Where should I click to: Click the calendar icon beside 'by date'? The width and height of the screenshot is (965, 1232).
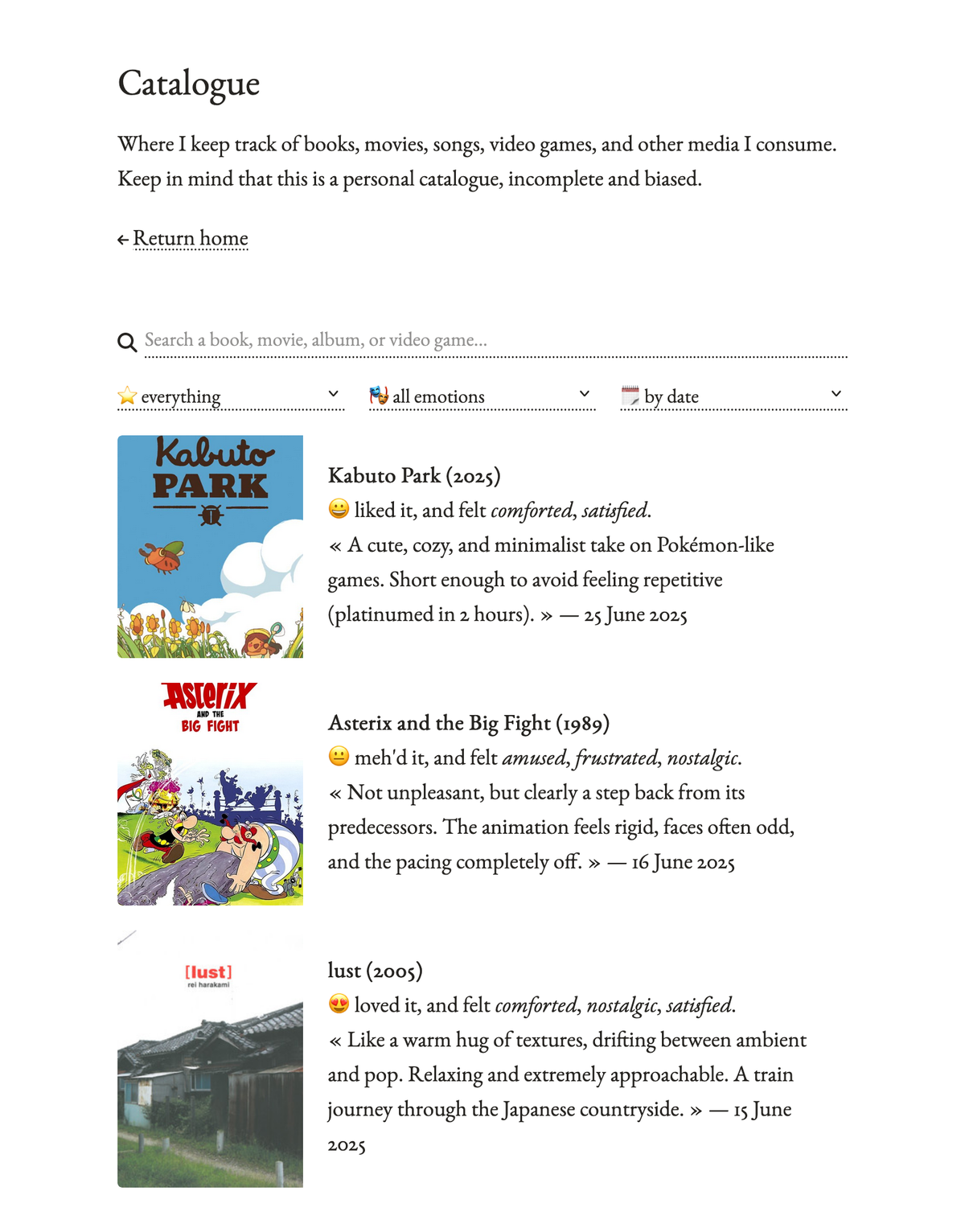[x=630, y=395]
